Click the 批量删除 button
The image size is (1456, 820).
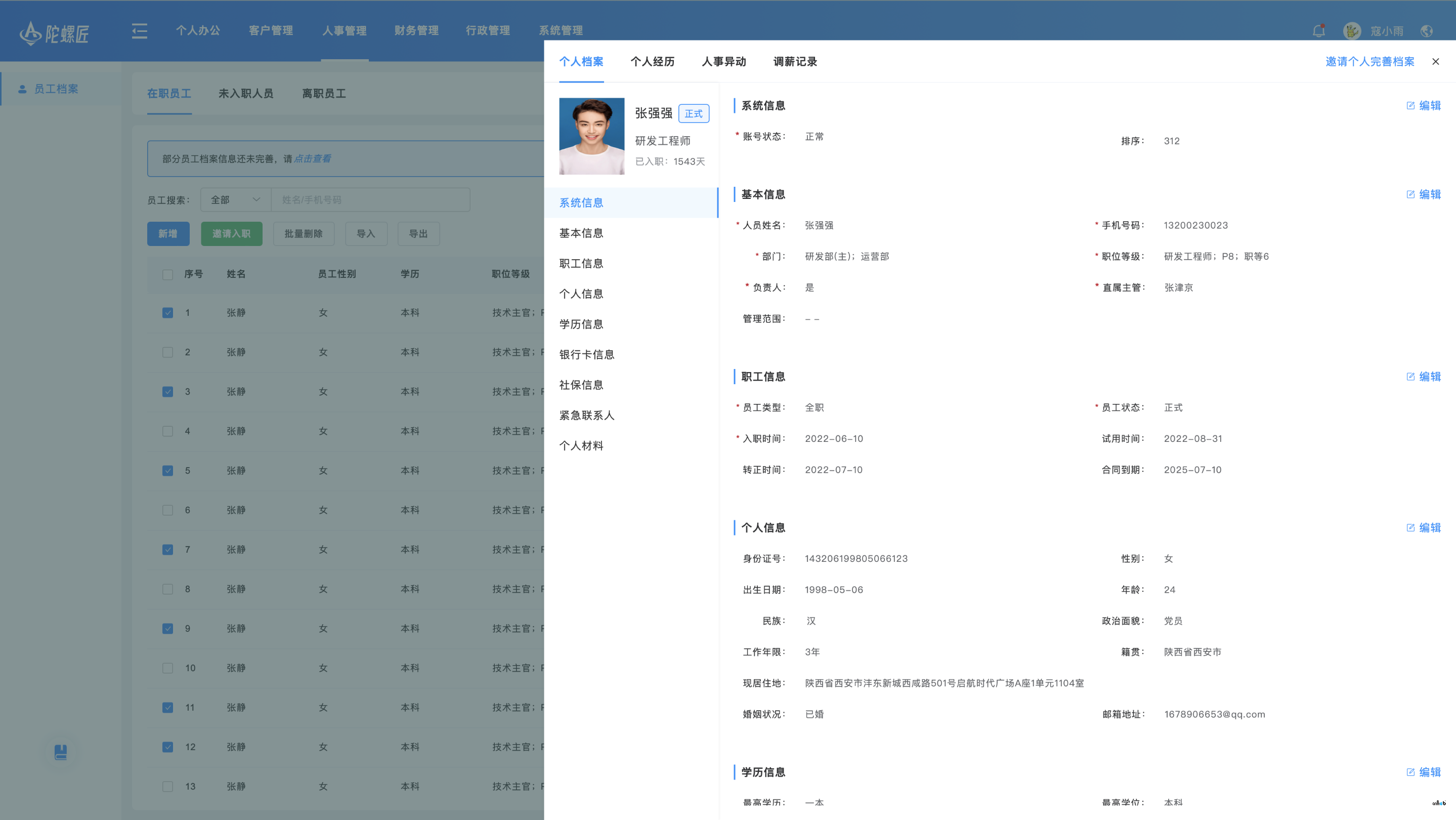coord(304,233)
